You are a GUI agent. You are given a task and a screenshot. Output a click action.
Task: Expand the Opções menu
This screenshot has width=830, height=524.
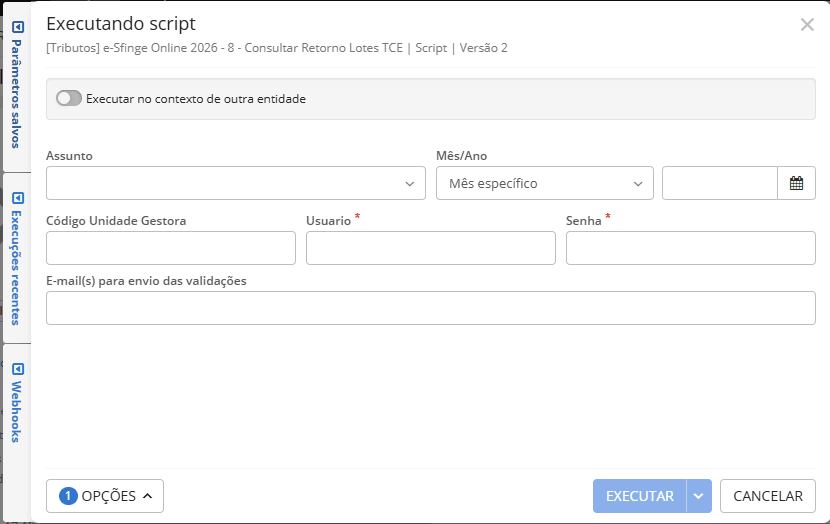tap(105, 496)
